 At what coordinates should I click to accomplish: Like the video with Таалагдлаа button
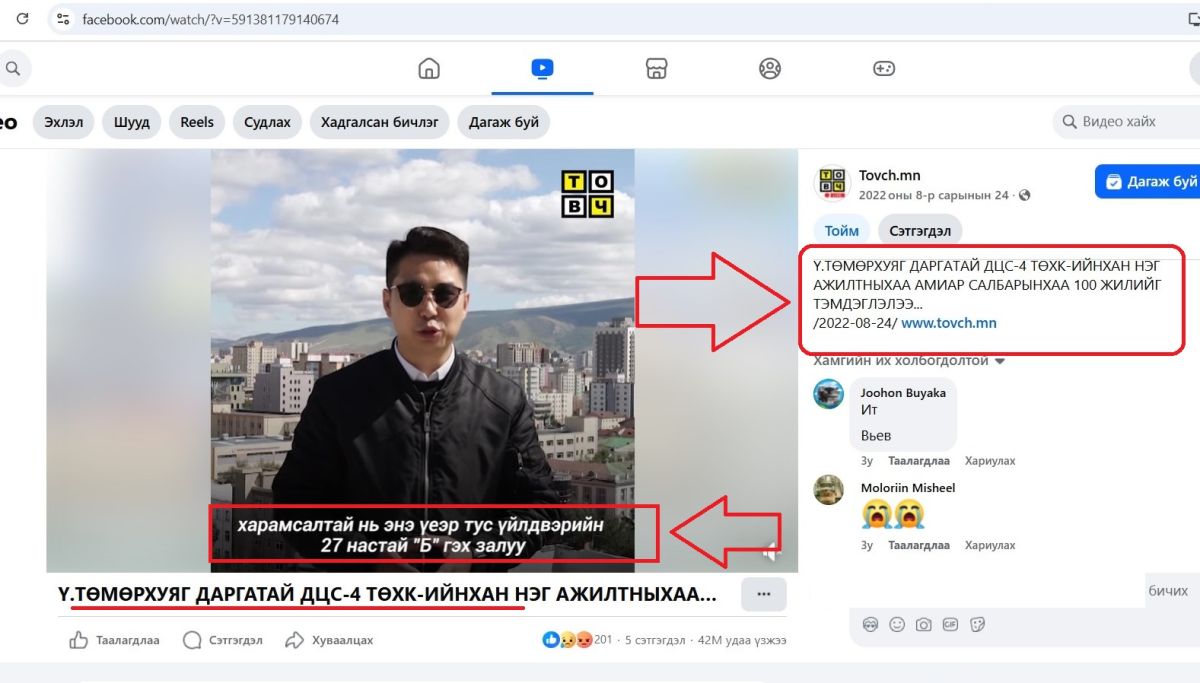tap(115, 640)
